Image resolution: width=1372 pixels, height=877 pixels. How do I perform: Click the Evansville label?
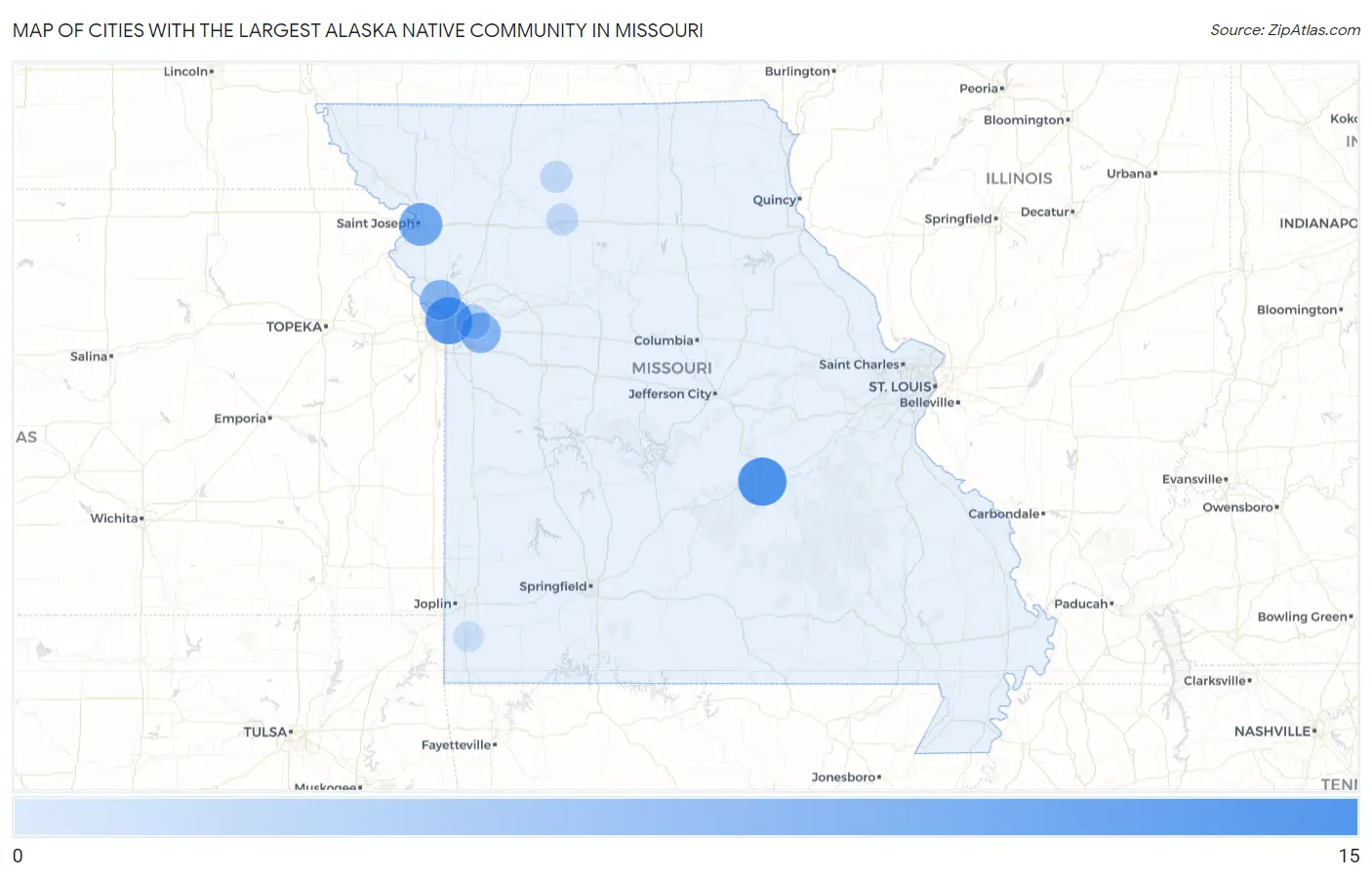(1192, 479)
